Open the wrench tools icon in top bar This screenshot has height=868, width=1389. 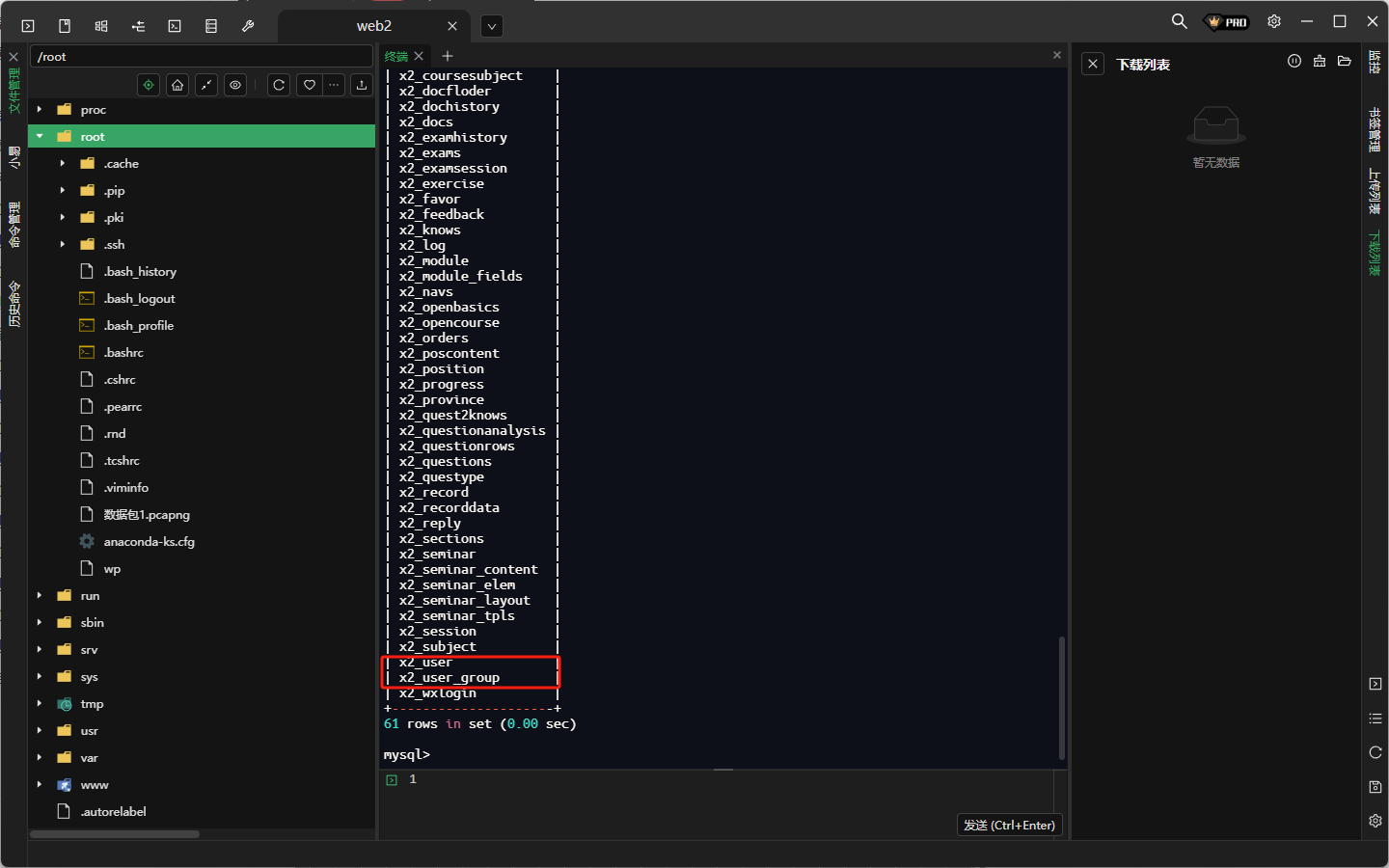(248, 26)
